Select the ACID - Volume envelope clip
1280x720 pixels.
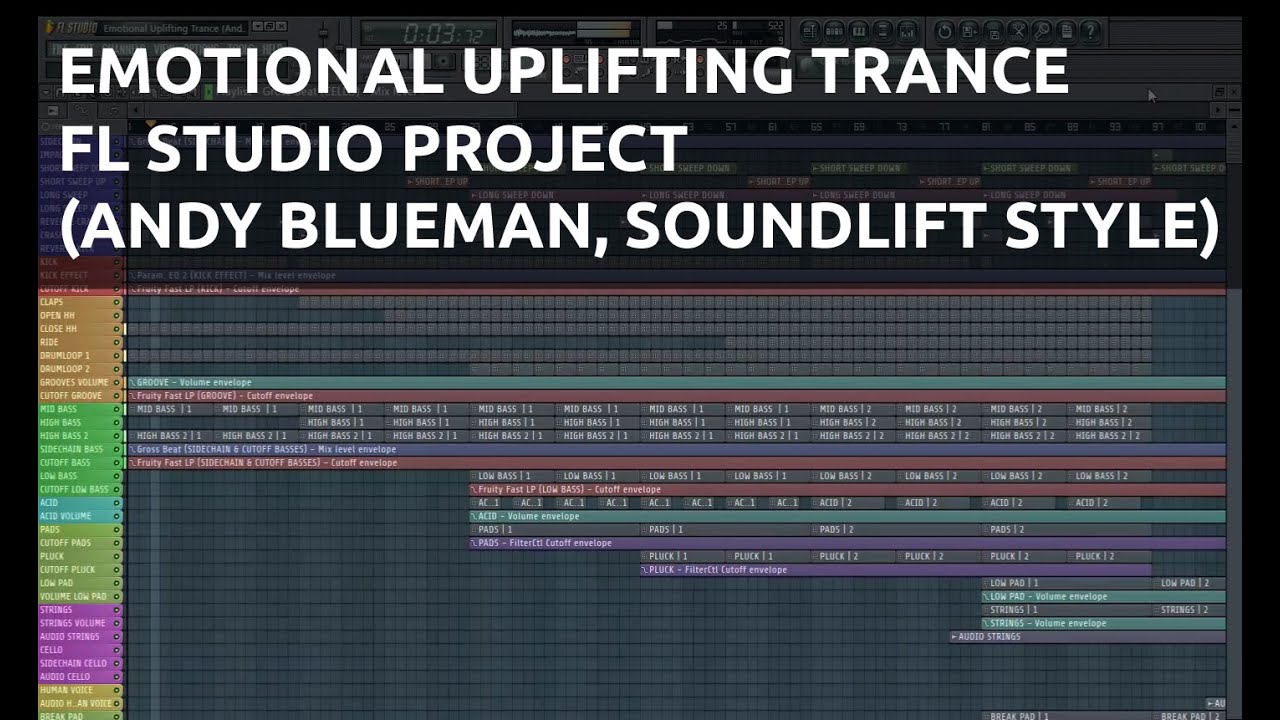(848, 516)
